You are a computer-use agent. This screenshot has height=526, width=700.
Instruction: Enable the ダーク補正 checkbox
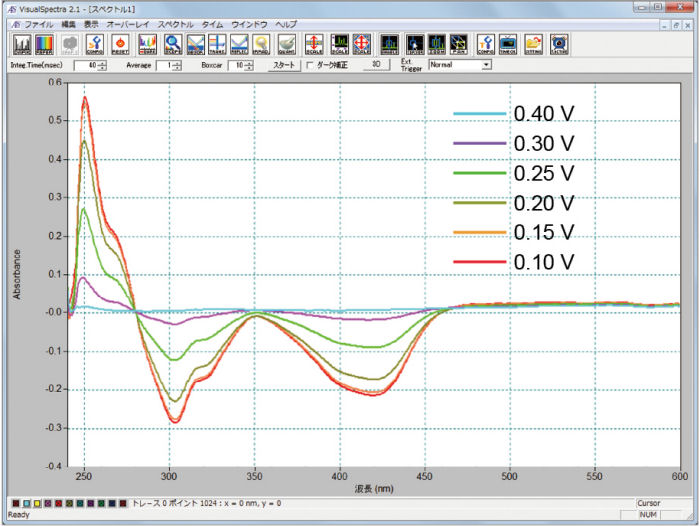pos(309,65)
